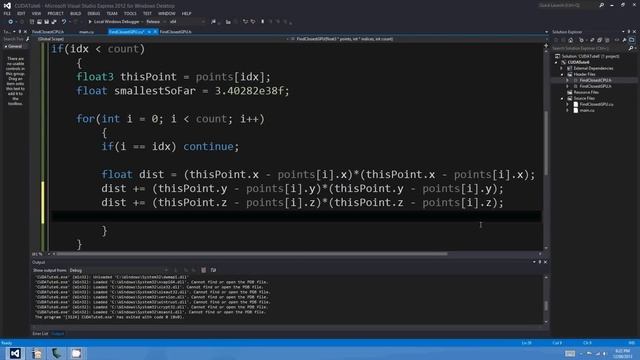Click Solution Explorer Refresh icon
Screen dimensions: 640x360
pos(592,40)
